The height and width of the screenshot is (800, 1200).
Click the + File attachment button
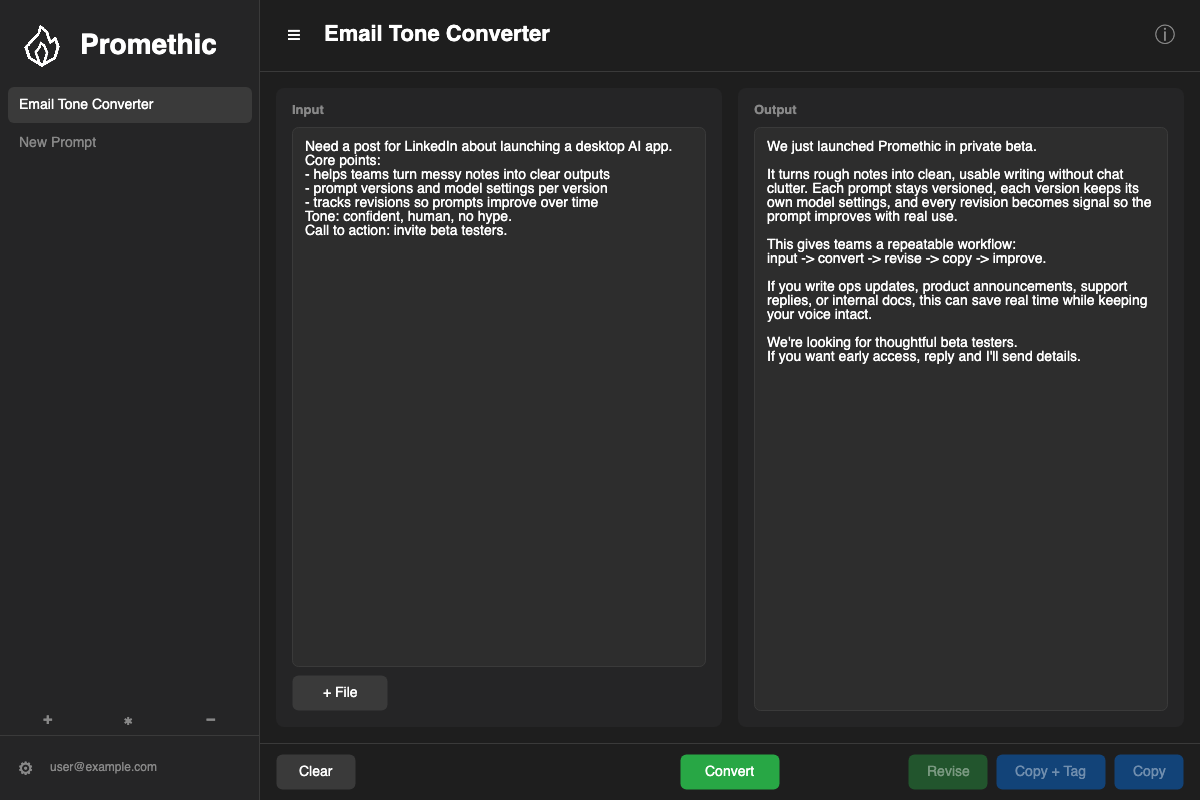coord(339,692)
